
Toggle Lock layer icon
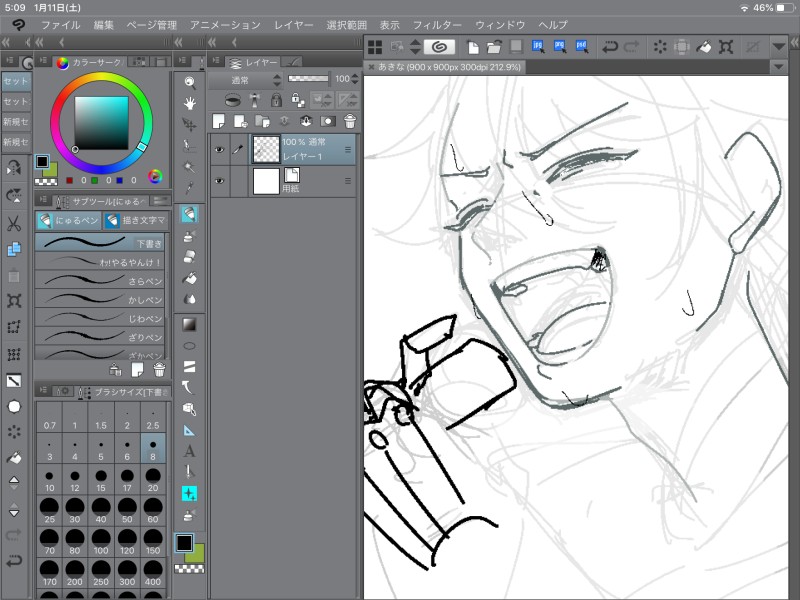[276, 99]
